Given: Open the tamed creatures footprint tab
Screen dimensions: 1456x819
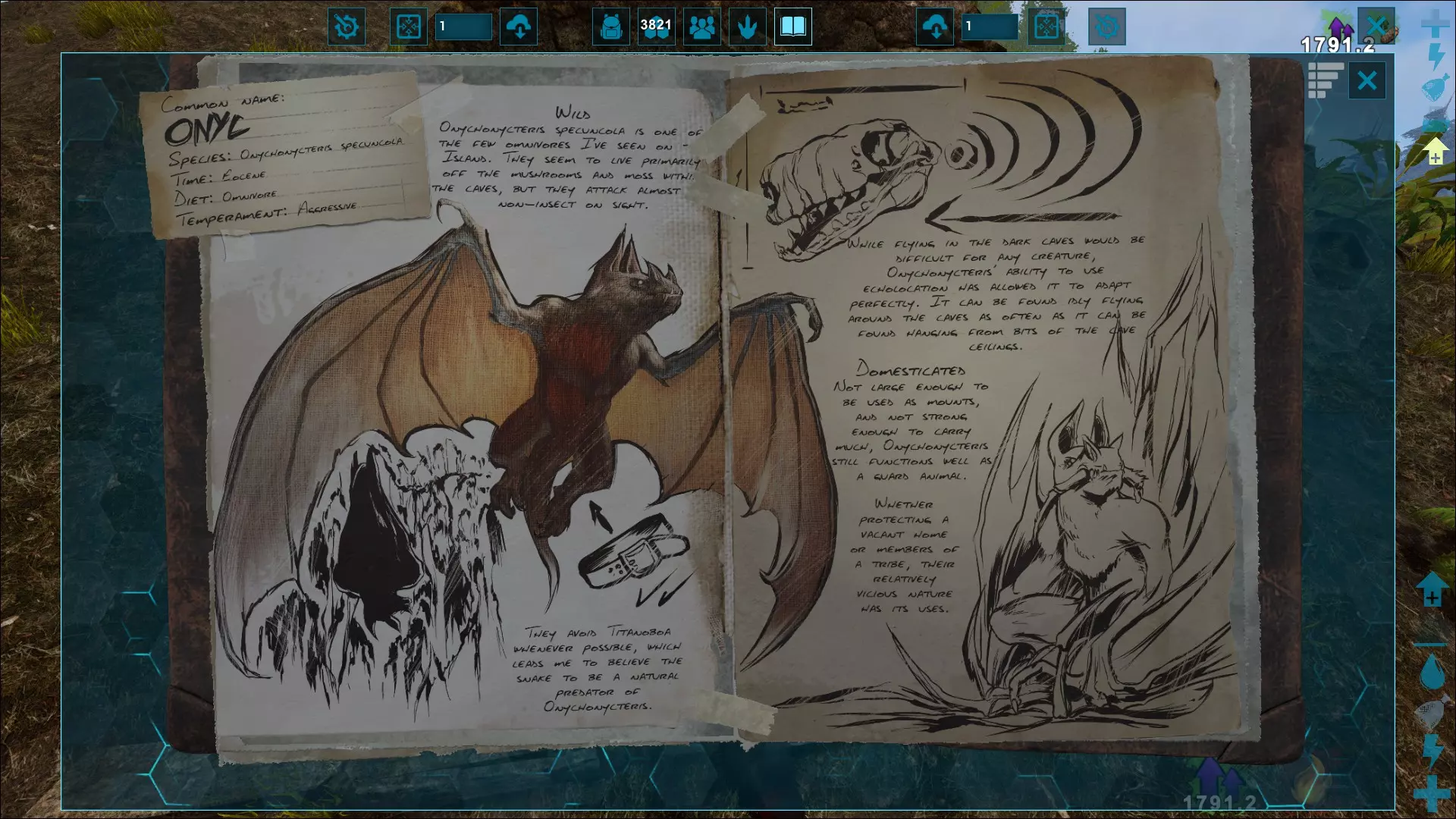Looking at the screenshot, I should click(748, 27).
